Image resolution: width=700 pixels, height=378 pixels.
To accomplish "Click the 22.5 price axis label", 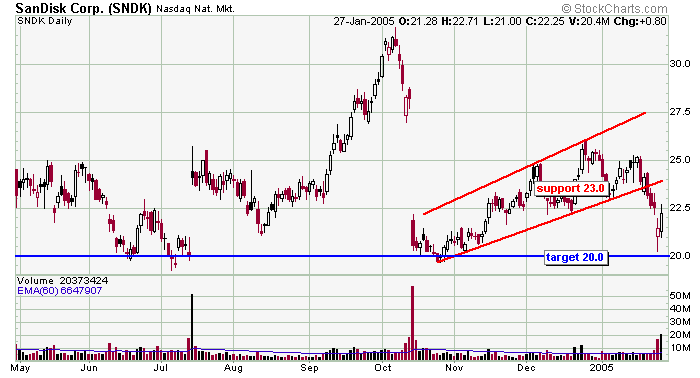I will (x=680, y=208).
